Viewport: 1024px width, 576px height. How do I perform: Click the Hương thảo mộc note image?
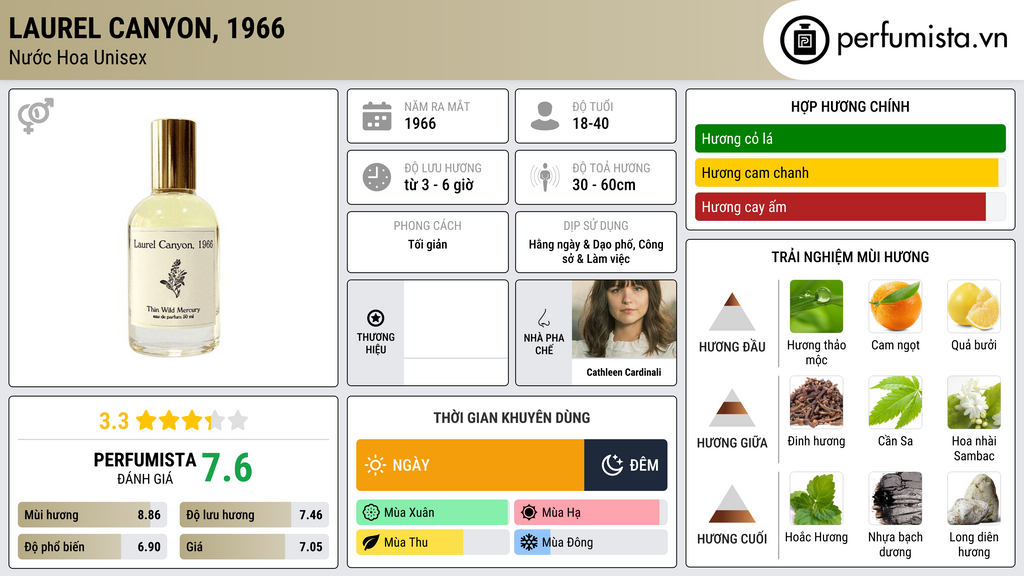tap(816, 307)
